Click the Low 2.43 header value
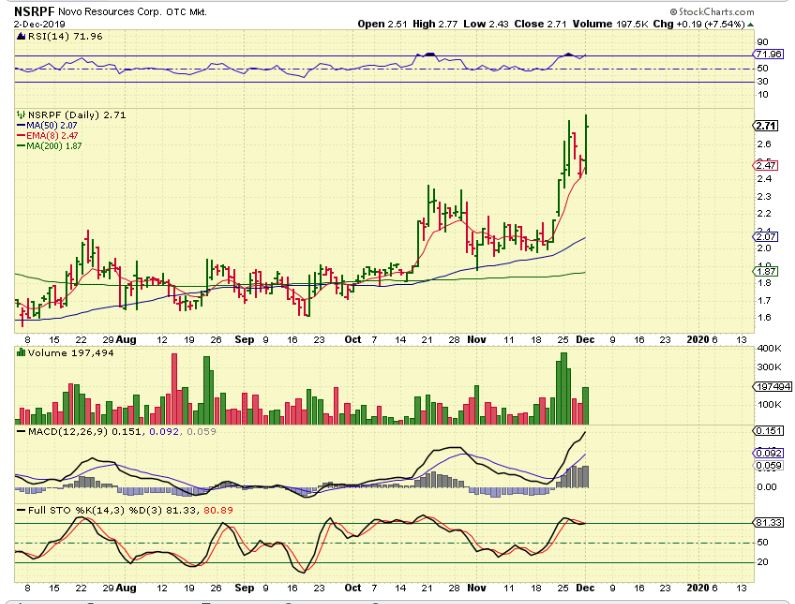The width and height of the screenshot is (795, 604). click(486, 24)
